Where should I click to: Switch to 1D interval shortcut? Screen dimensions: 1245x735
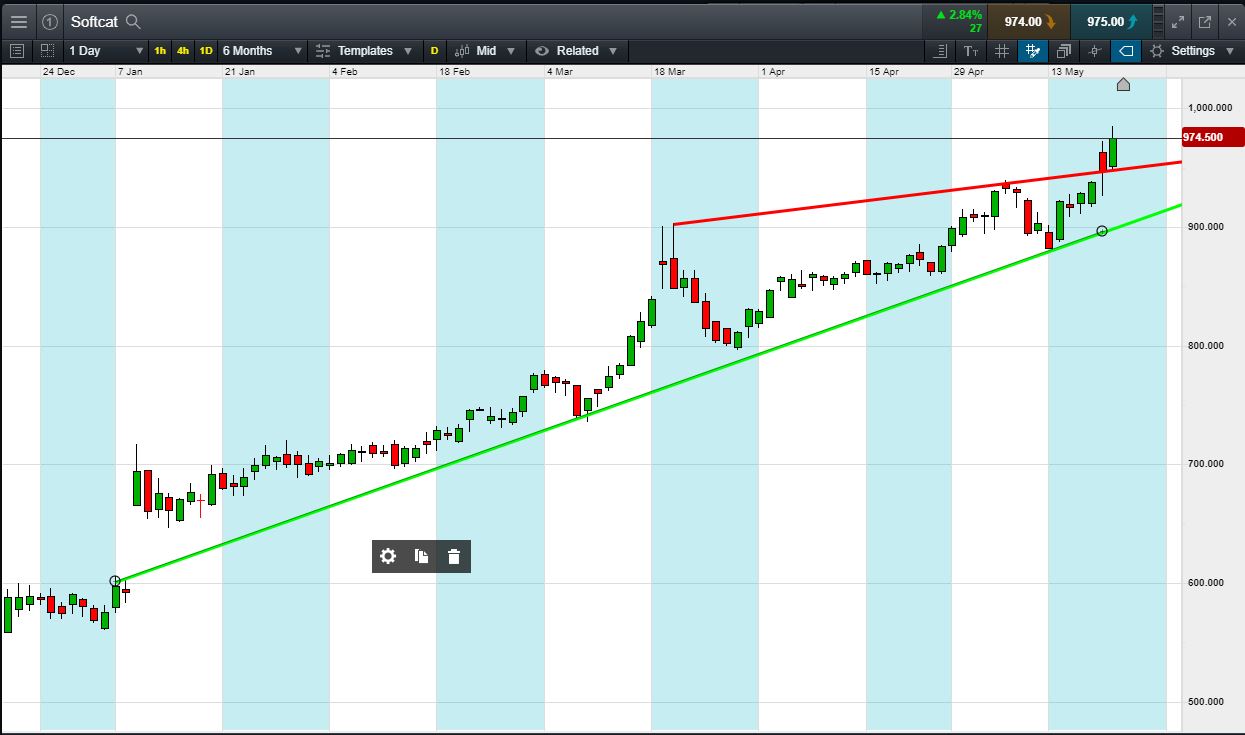(x=206, y=50)
